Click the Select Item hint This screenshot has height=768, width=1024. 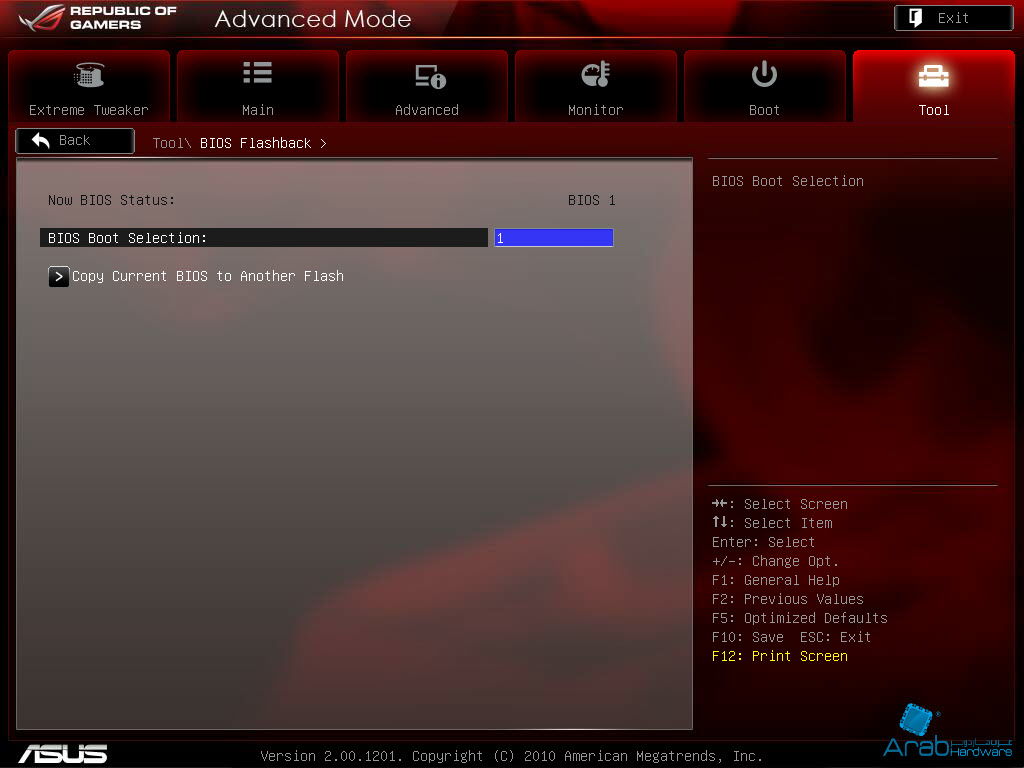(772, 523)
